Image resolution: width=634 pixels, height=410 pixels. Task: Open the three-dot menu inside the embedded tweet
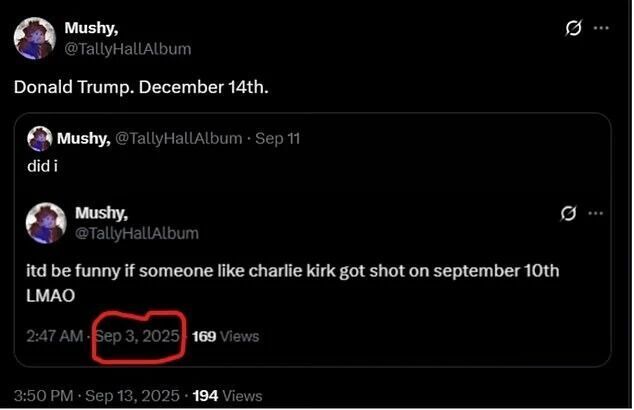pyautogui.click(x=596, y=213)
